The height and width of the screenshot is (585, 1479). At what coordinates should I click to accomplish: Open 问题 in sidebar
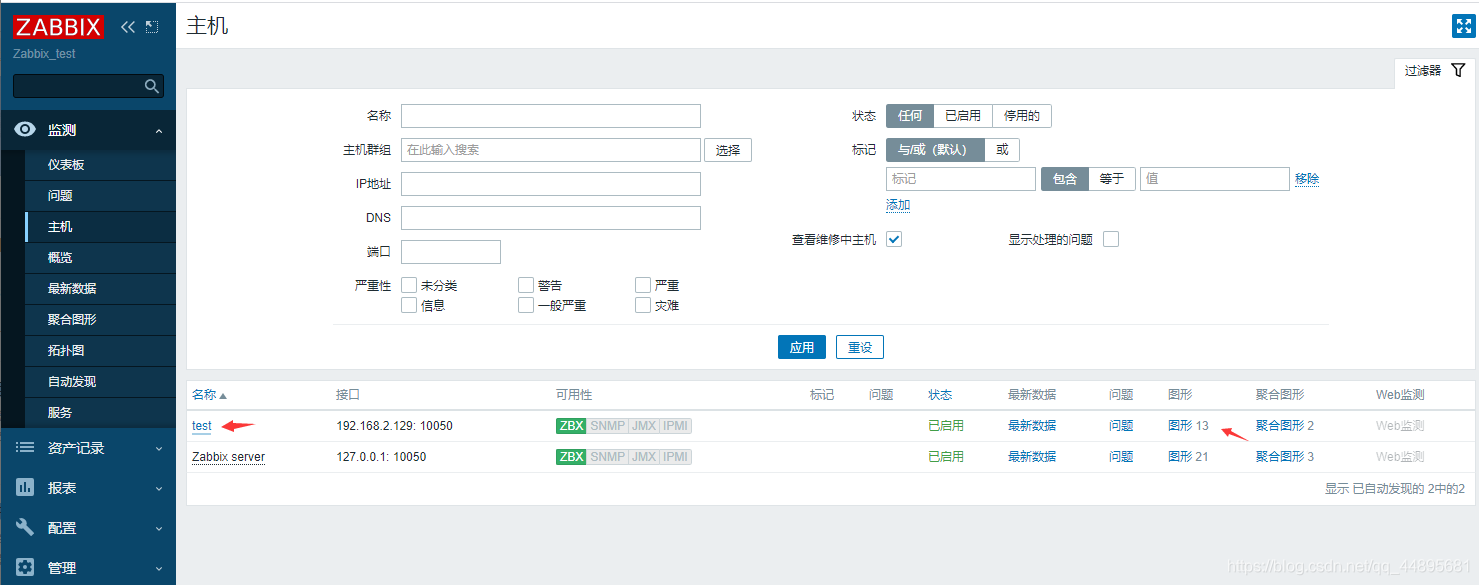pos(100,196)
